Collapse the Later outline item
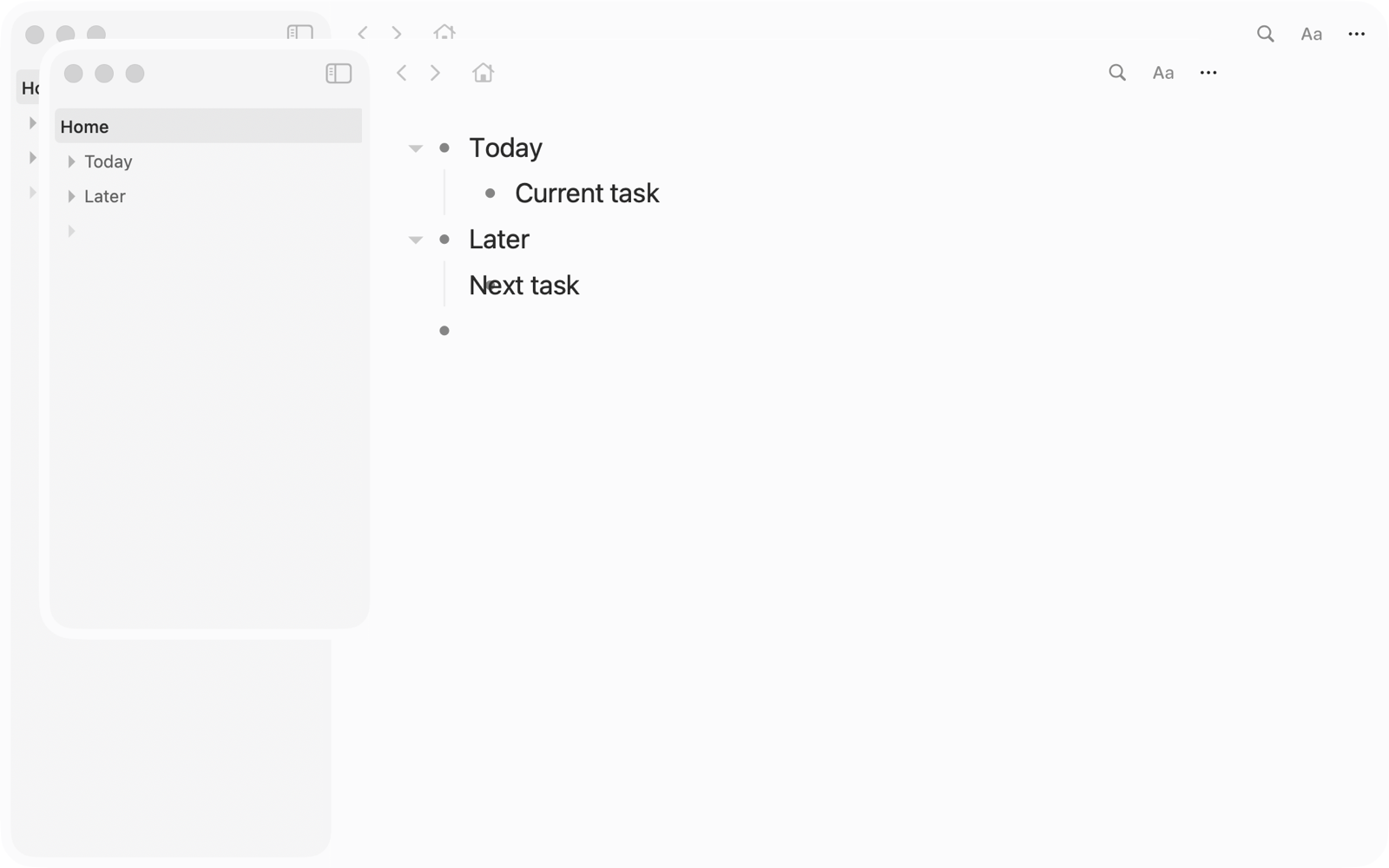Screen dimensions: 1389x868 pyautogui.click(x=416, y=240)
